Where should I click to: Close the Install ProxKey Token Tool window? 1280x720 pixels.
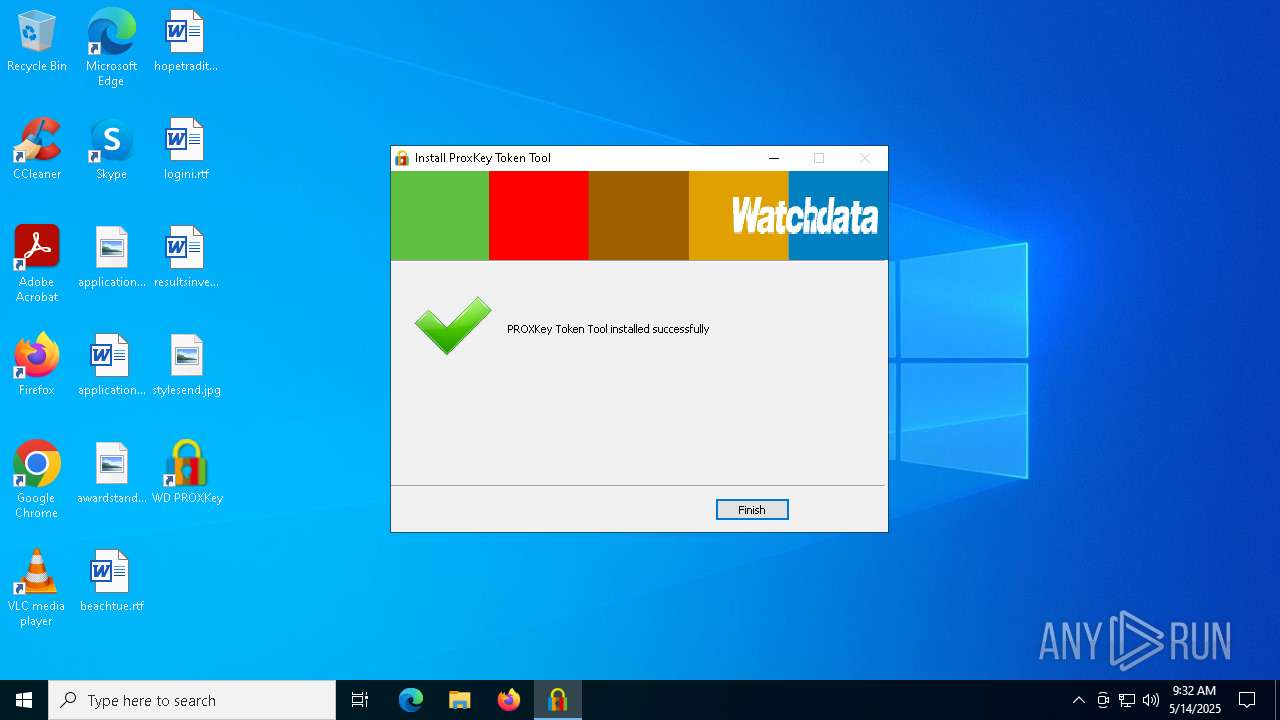(x=865, y=158)
